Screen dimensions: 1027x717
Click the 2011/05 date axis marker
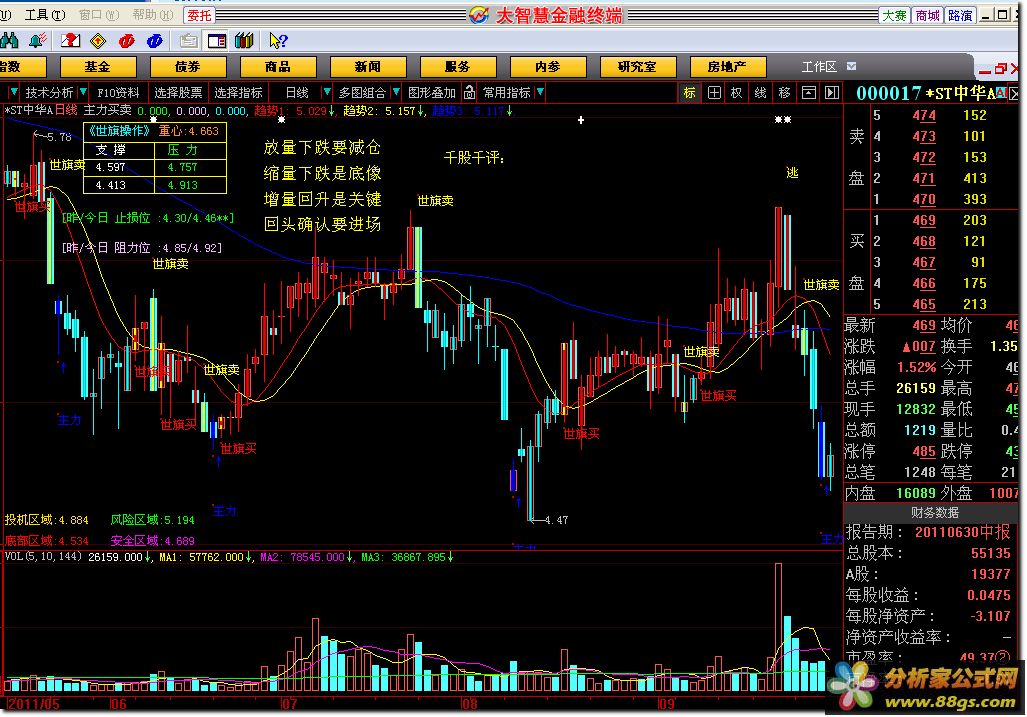click(x=33, y=704)
